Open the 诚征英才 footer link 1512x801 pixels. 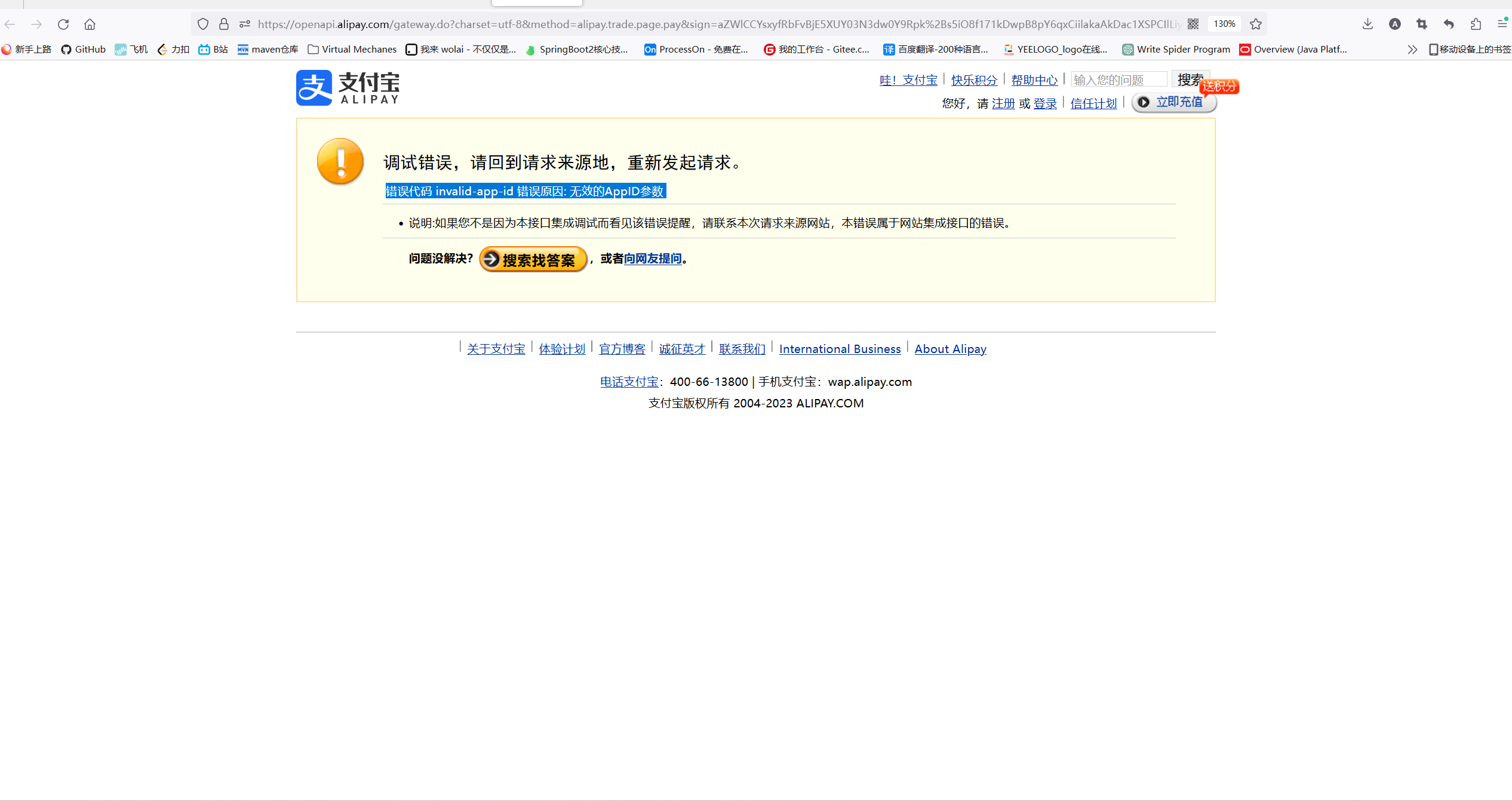682,349
